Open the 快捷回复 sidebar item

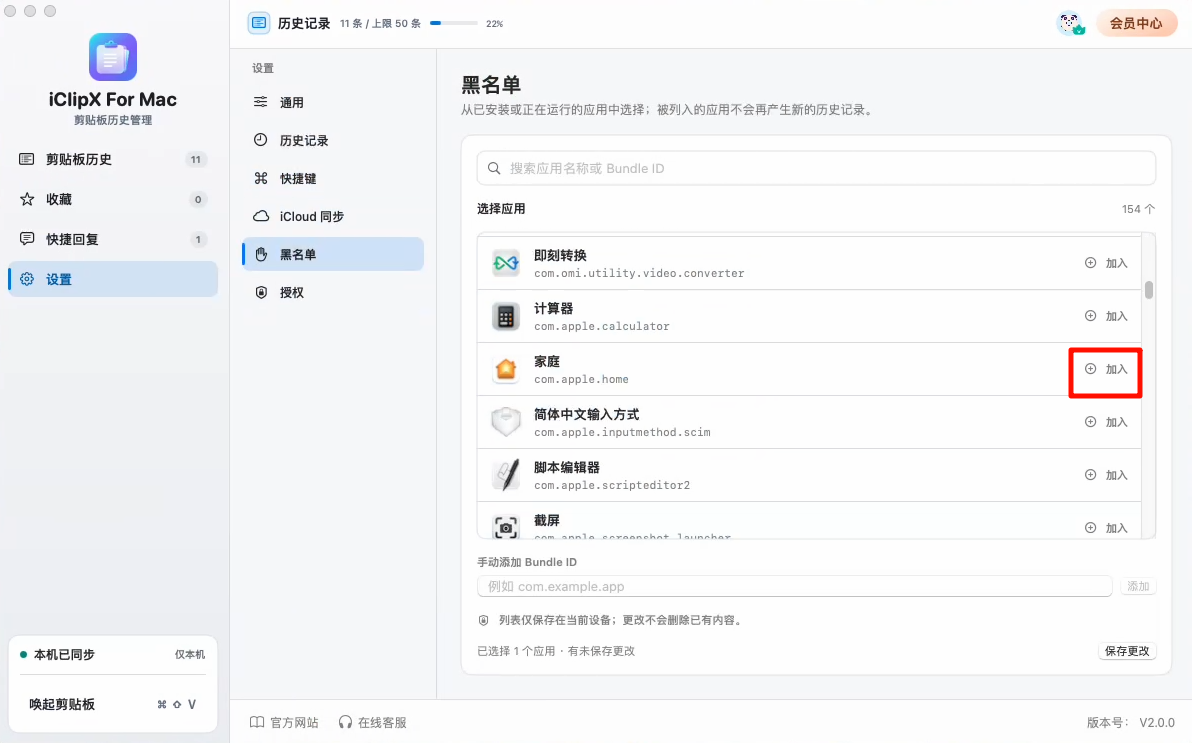113,240
